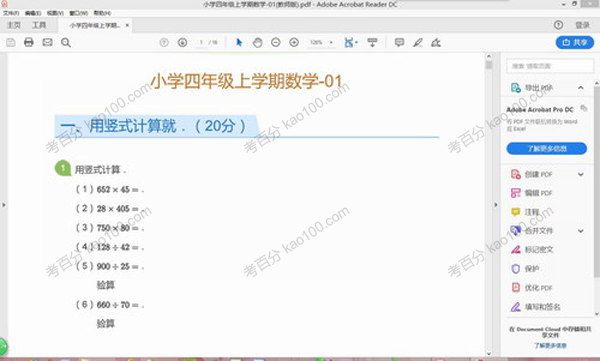Go to previous page arrow icon
The image size is (600, 361).
point(164,42)
